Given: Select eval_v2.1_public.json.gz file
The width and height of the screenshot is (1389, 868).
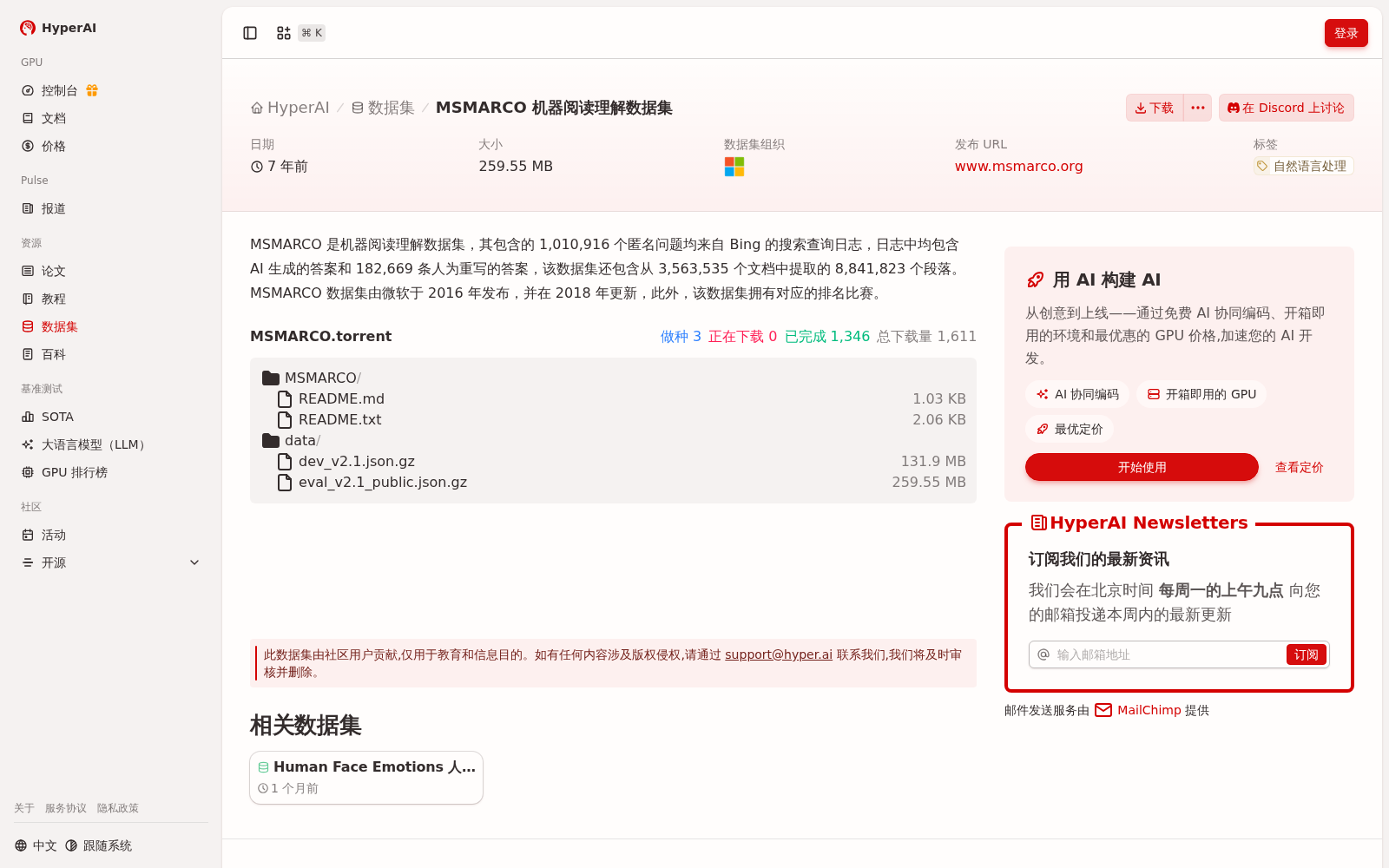Looking at the screenshot, I should pos(382,483).
